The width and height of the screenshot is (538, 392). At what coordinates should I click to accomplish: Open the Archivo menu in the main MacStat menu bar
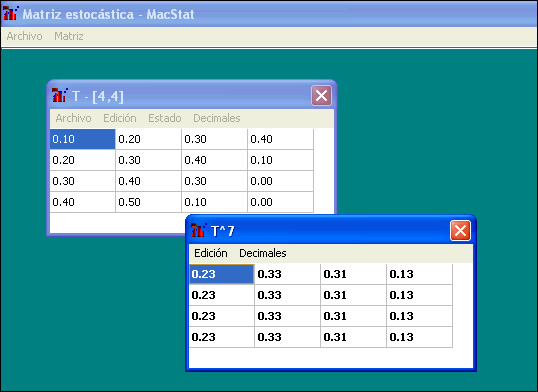(x=24, y=36)
